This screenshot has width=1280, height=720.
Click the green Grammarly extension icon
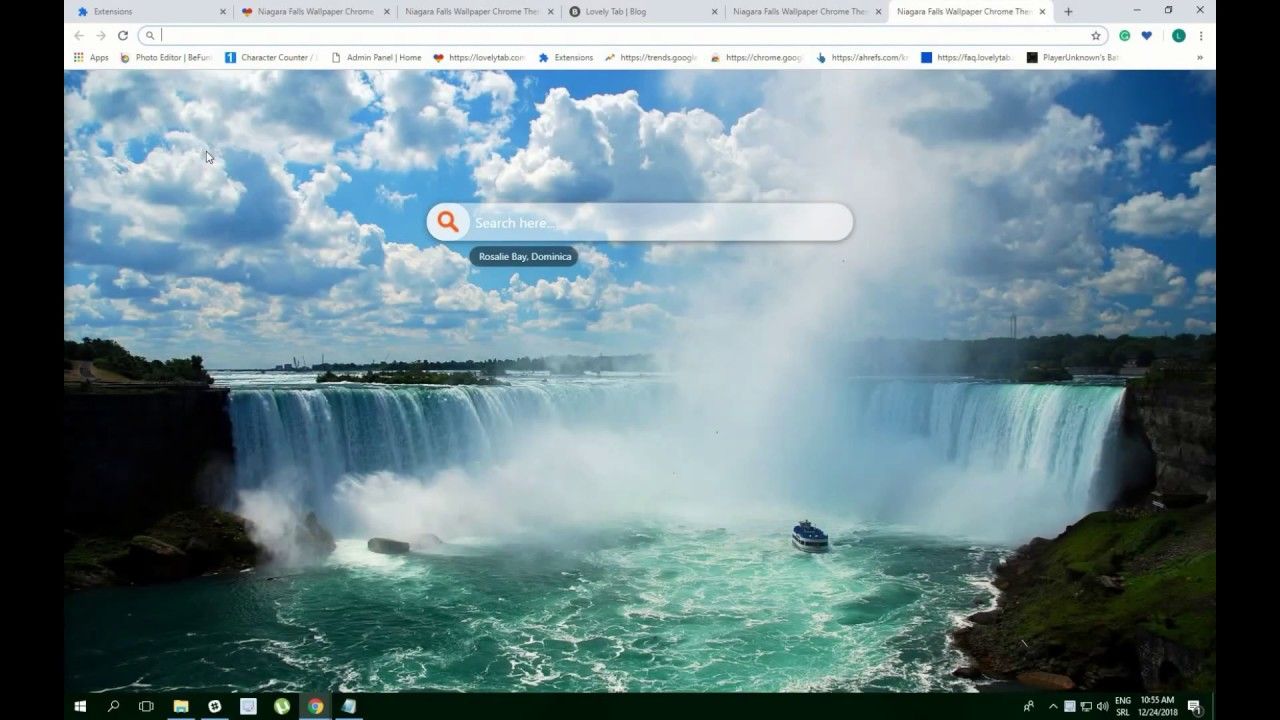[1125, 35]
